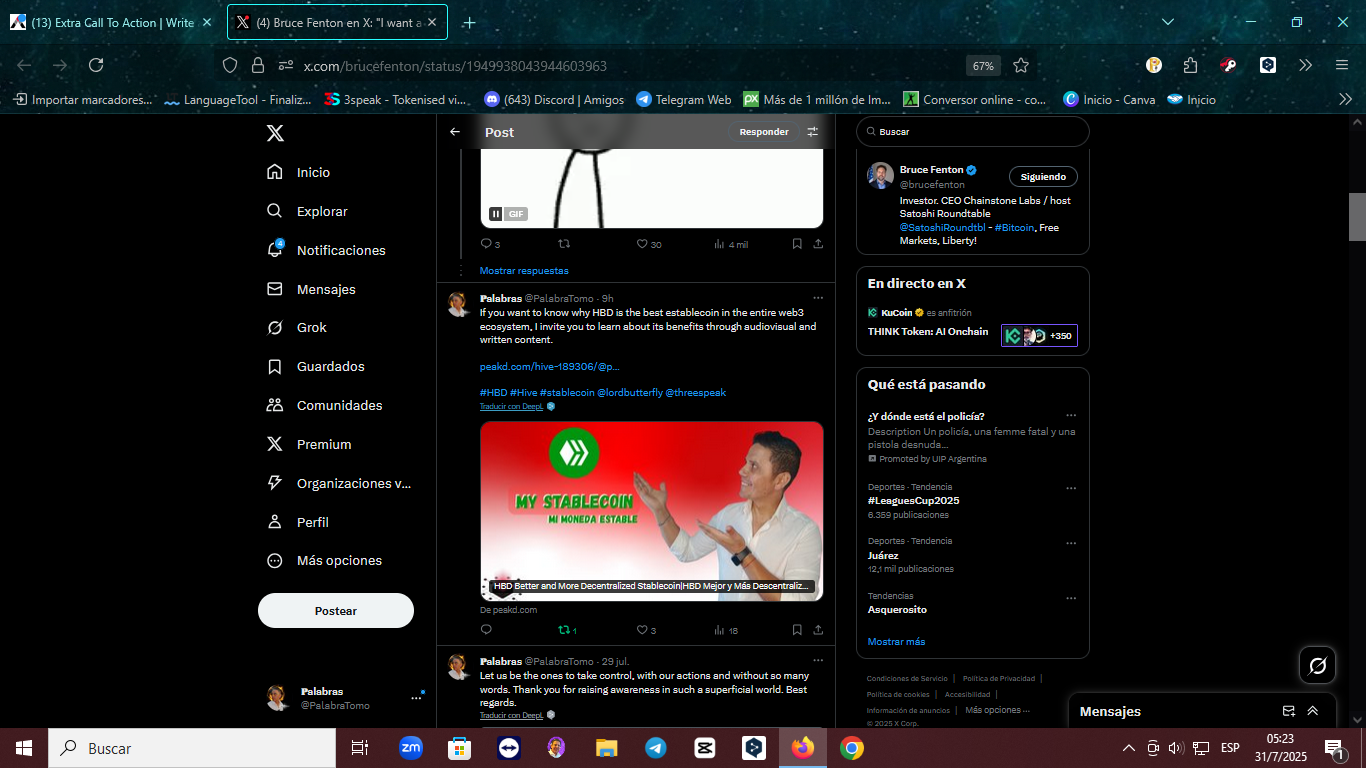
Task: Undo repost on HBD stablecoin post
Action: point(567,630)
